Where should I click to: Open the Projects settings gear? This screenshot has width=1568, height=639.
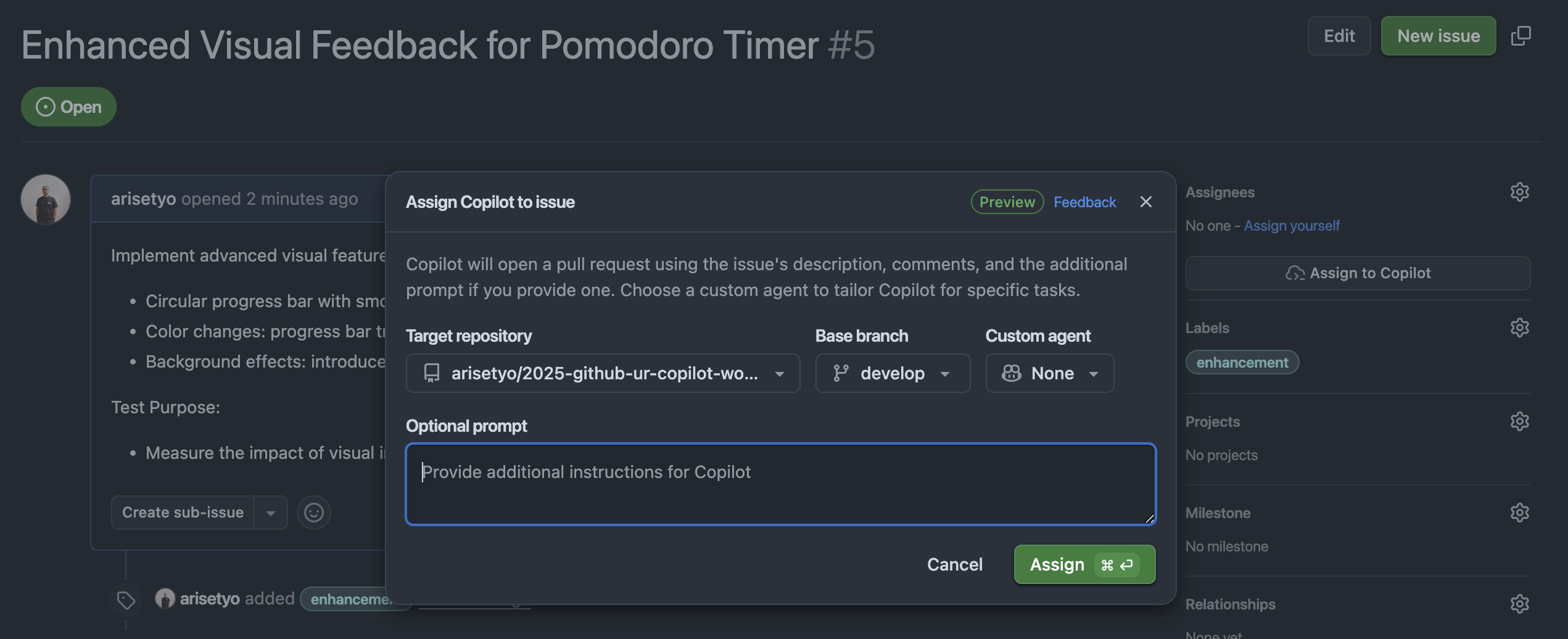click(x=1520, y=421)
